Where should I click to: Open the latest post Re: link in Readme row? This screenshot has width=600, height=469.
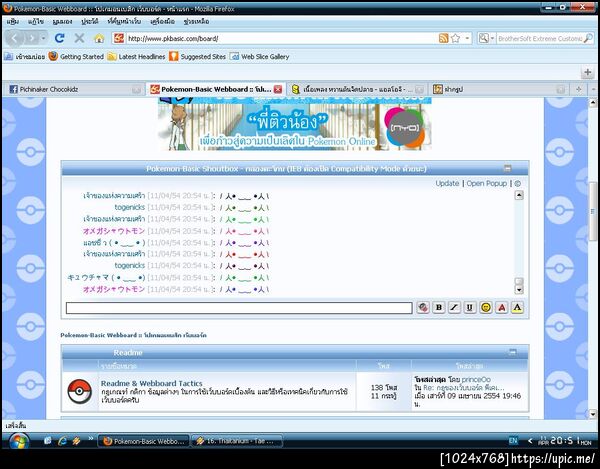tap(464, 388)
